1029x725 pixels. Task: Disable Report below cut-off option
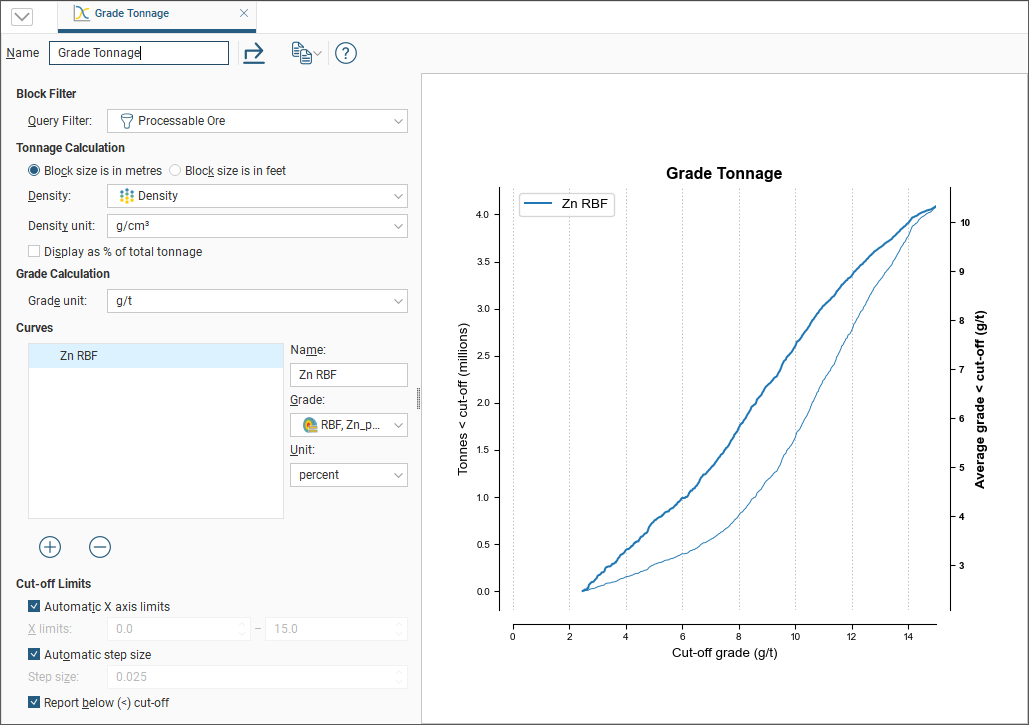(35, 703)
